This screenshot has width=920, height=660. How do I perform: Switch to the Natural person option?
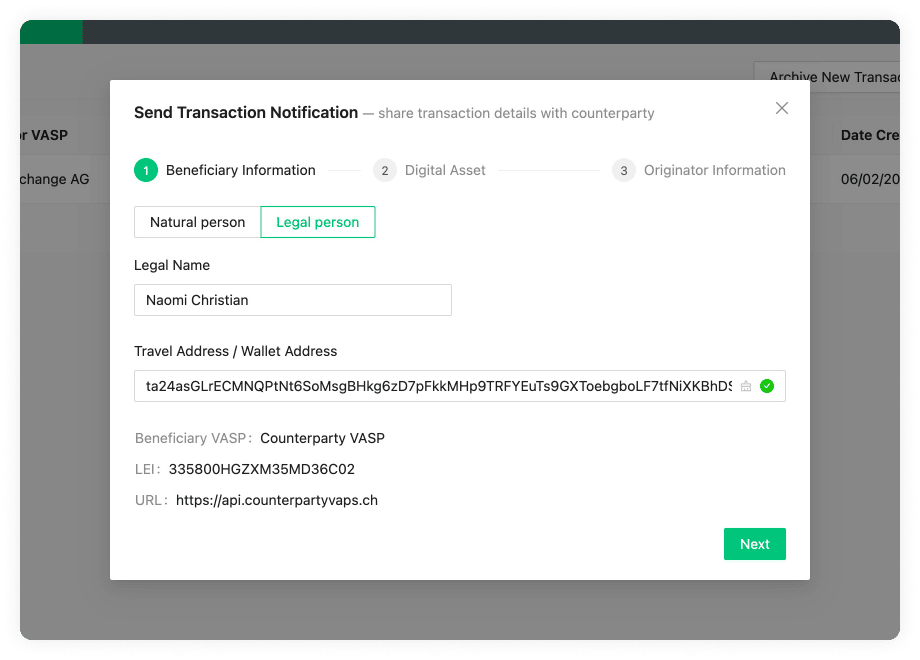click(196, 222)
